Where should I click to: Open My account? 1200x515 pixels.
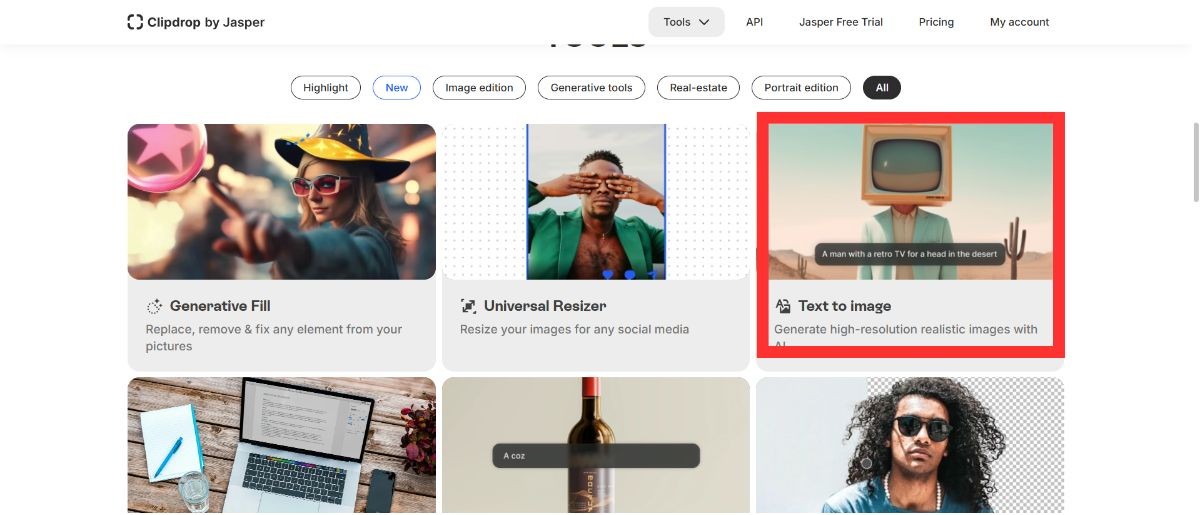coord(1020,22)
